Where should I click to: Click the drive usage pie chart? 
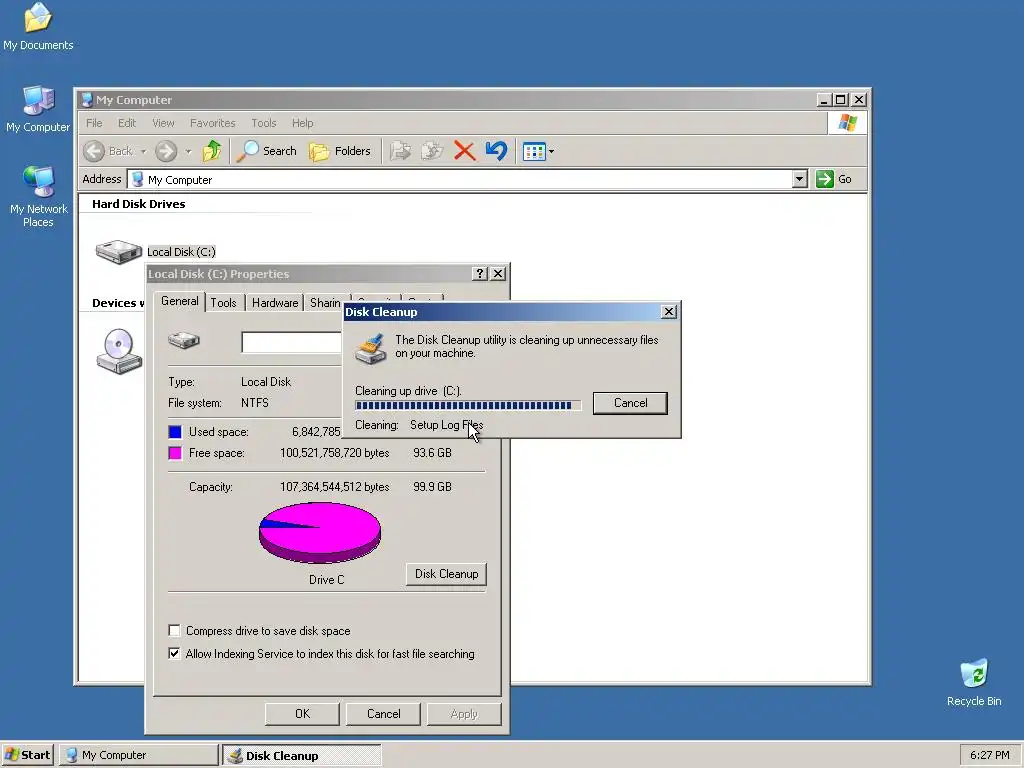click(320, 532)
